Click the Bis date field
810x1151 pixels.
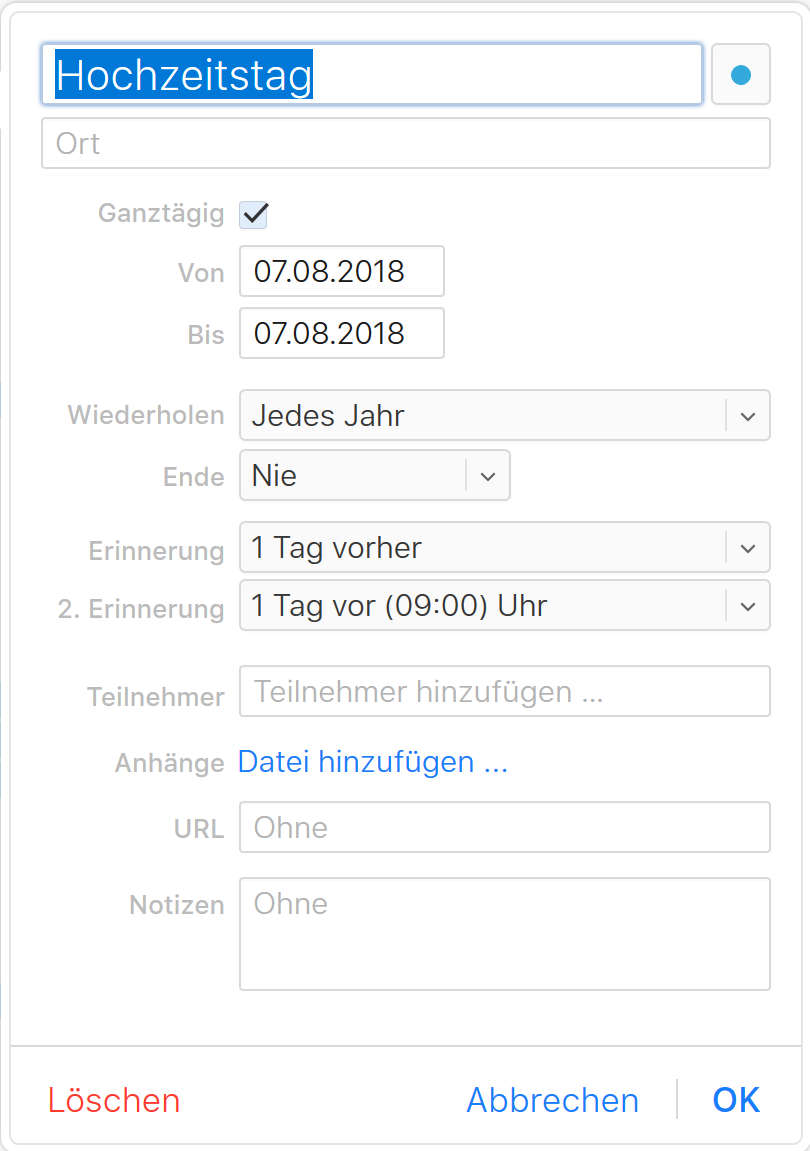pyautogui.click(x=341, y=333)
